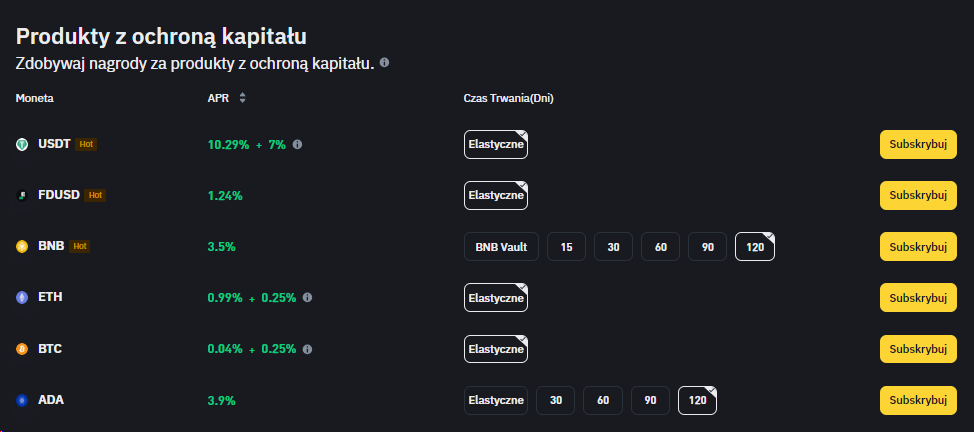Screen dimensions: 974x432
Task: Select 120-day duration for ADA
Action: tap(697, 400)
